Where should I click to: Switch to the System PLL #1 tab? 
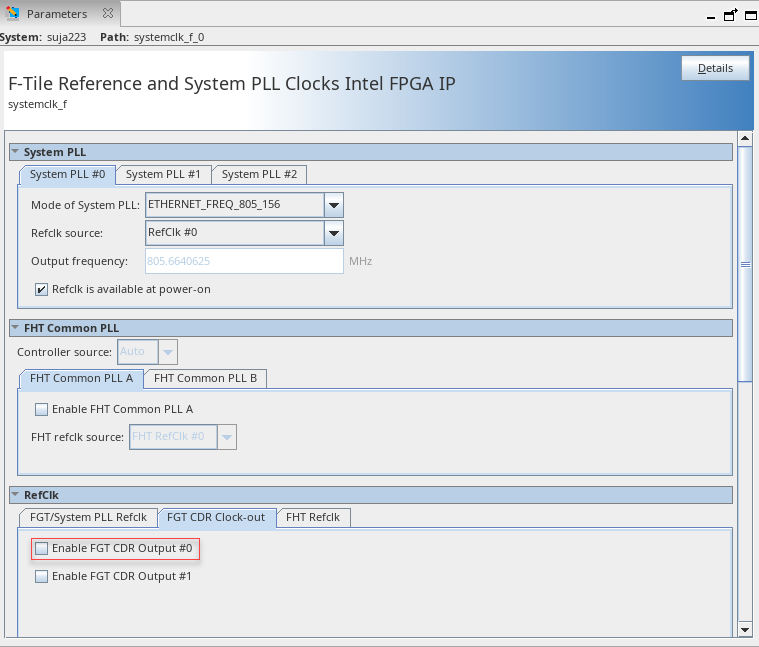point(163,174)
